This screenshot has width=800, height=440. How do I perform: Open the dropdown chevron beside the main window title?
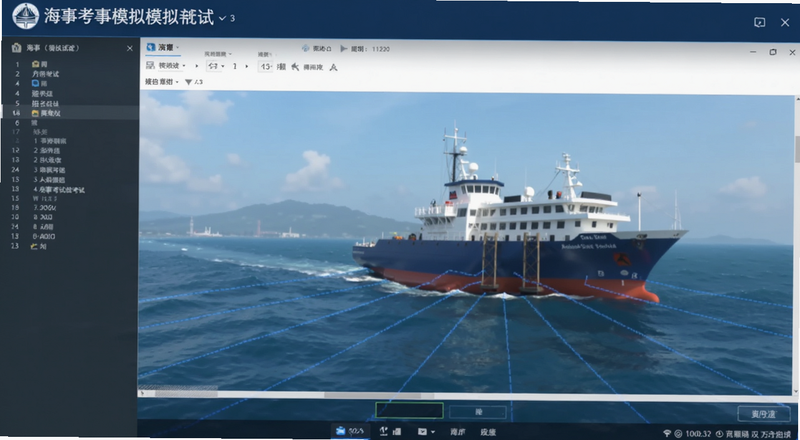222,18
